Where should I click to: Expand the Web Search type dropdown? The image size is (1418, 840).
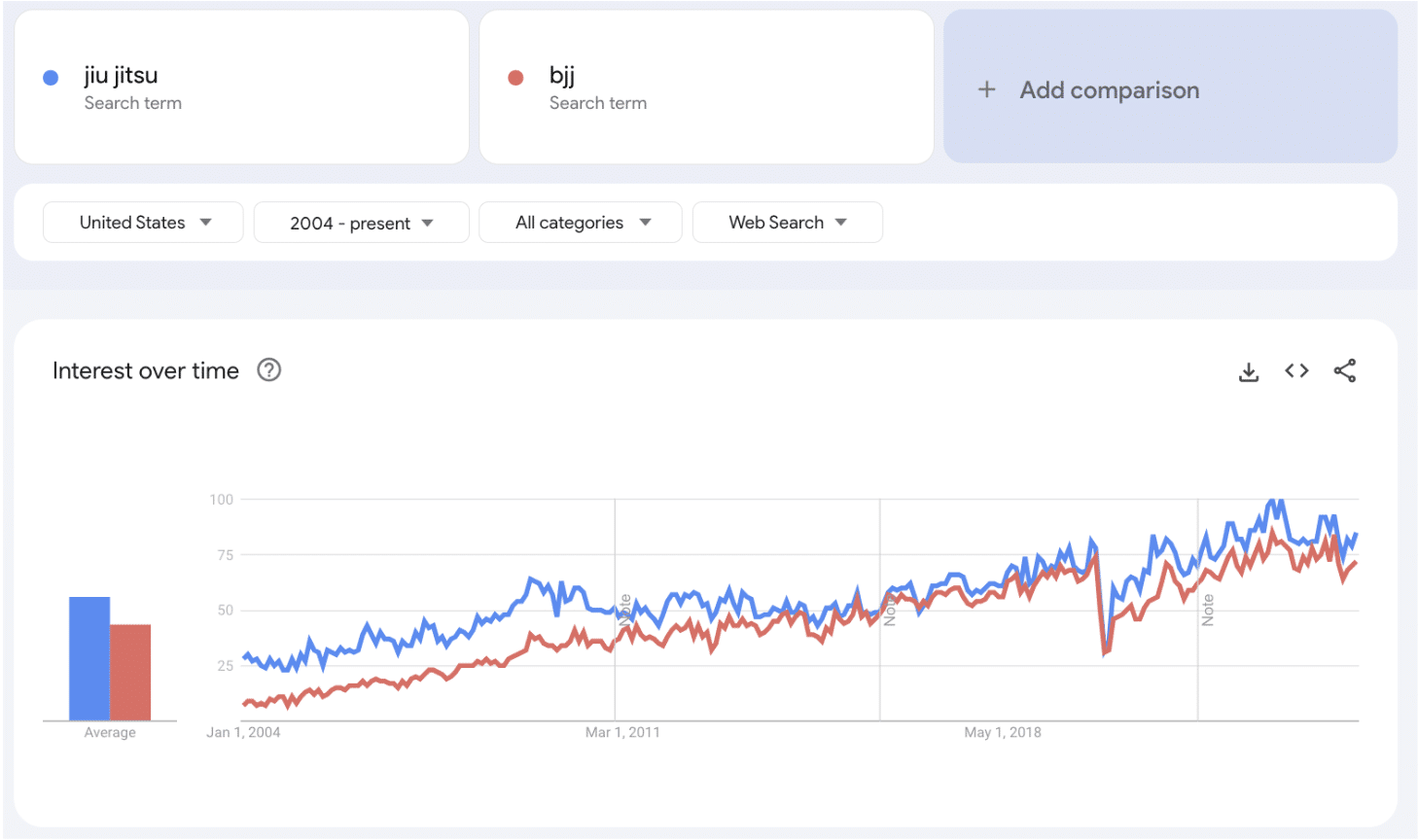tap(787, 223)
